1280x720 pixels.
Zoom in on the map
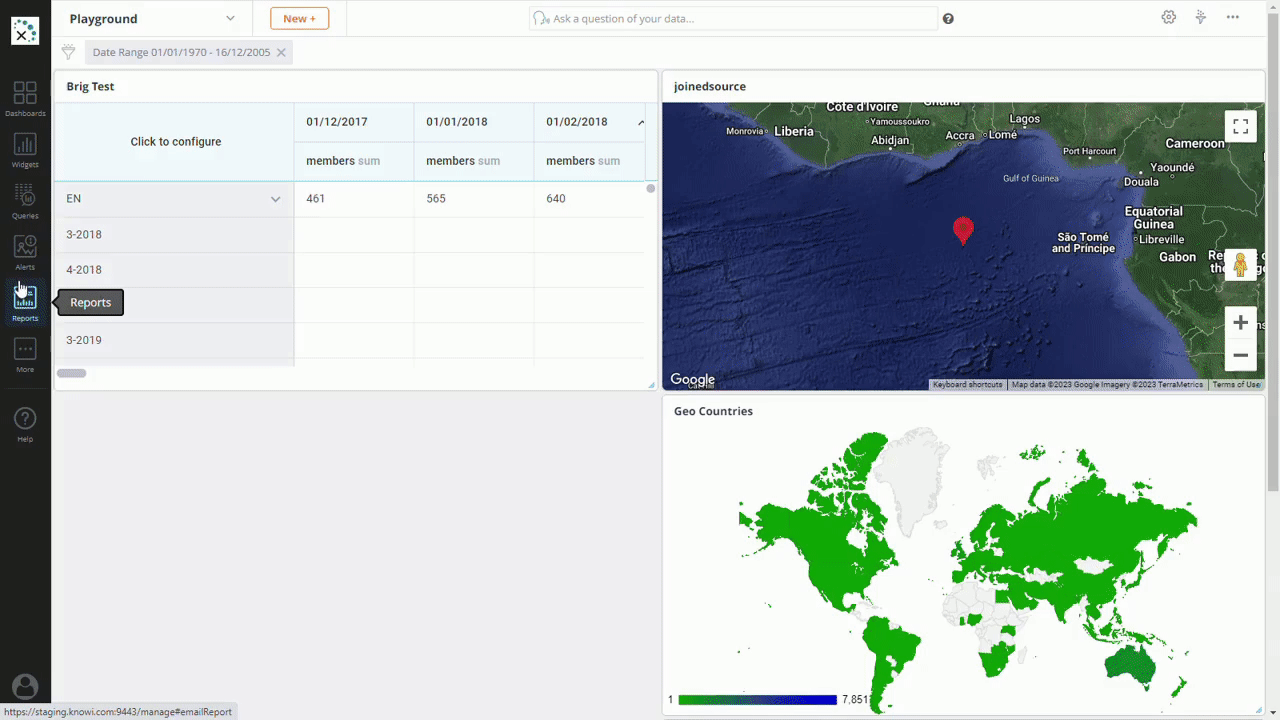tap(1240, 323)
